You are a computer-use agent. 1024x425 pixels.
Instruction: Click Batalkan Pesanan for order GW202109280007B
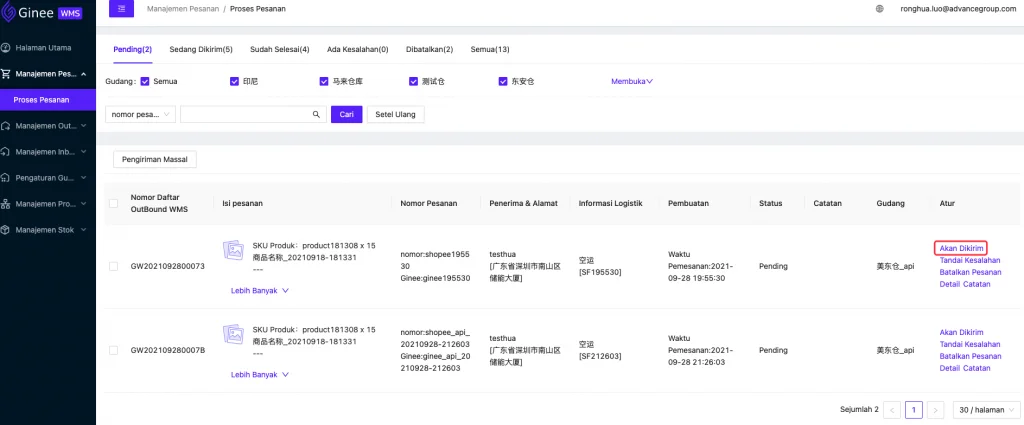(970, 356)
